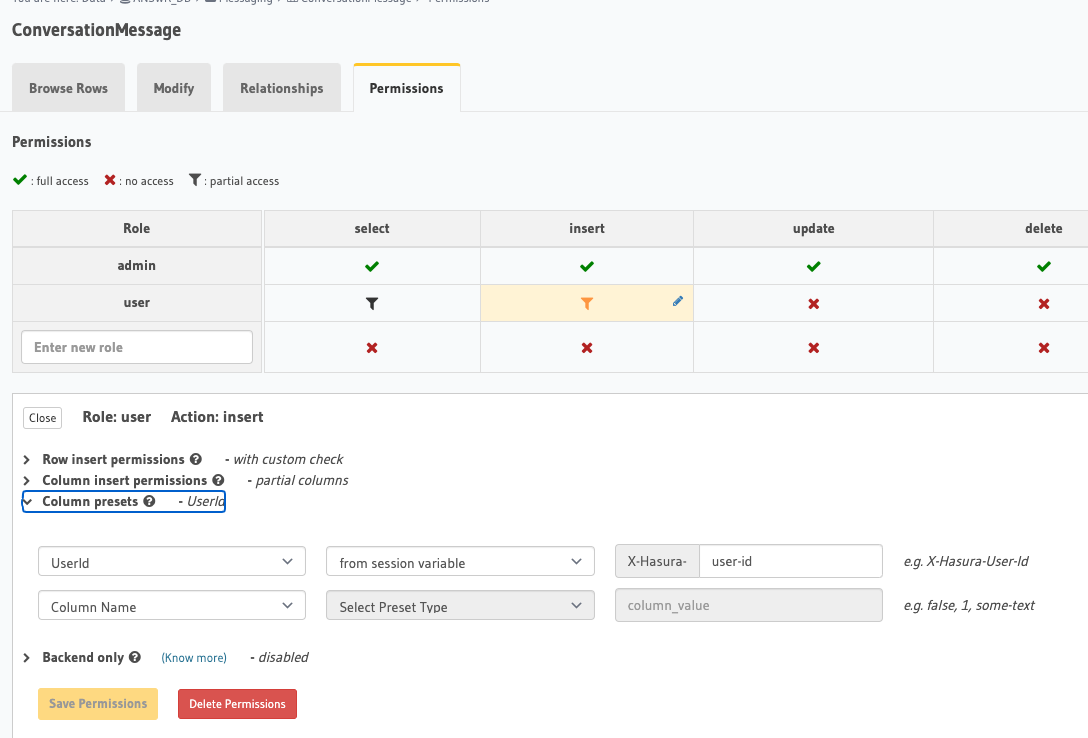This screenshot has width=1088, height=738.
Task: Open the '(Know more)' link for Backend only
Action: point(194,657)
